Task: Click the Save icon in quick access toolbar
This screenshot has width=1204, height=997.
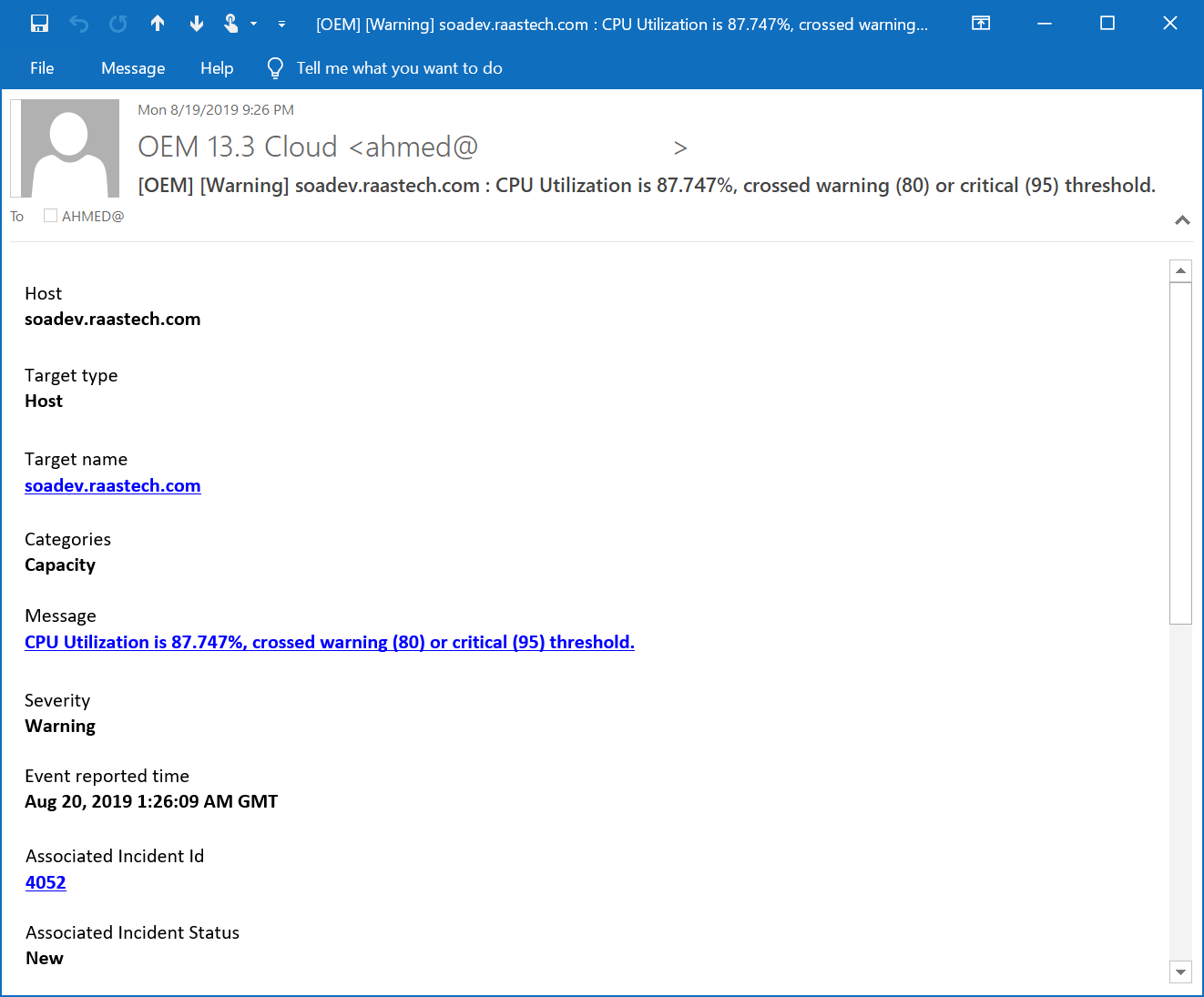Action: pyautogui.click(x=39, y=24)
